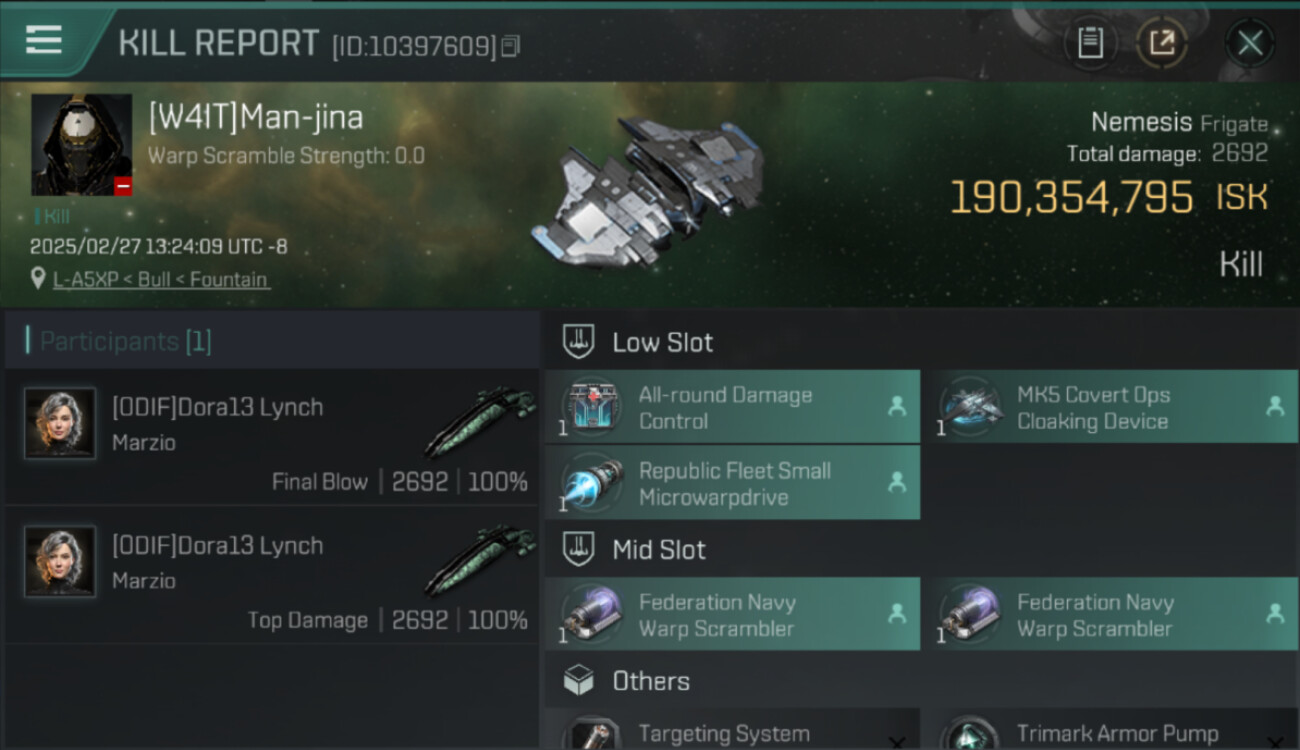Tap person icon on MK5 Covert Ops Cloaking row

point(1275,406)
